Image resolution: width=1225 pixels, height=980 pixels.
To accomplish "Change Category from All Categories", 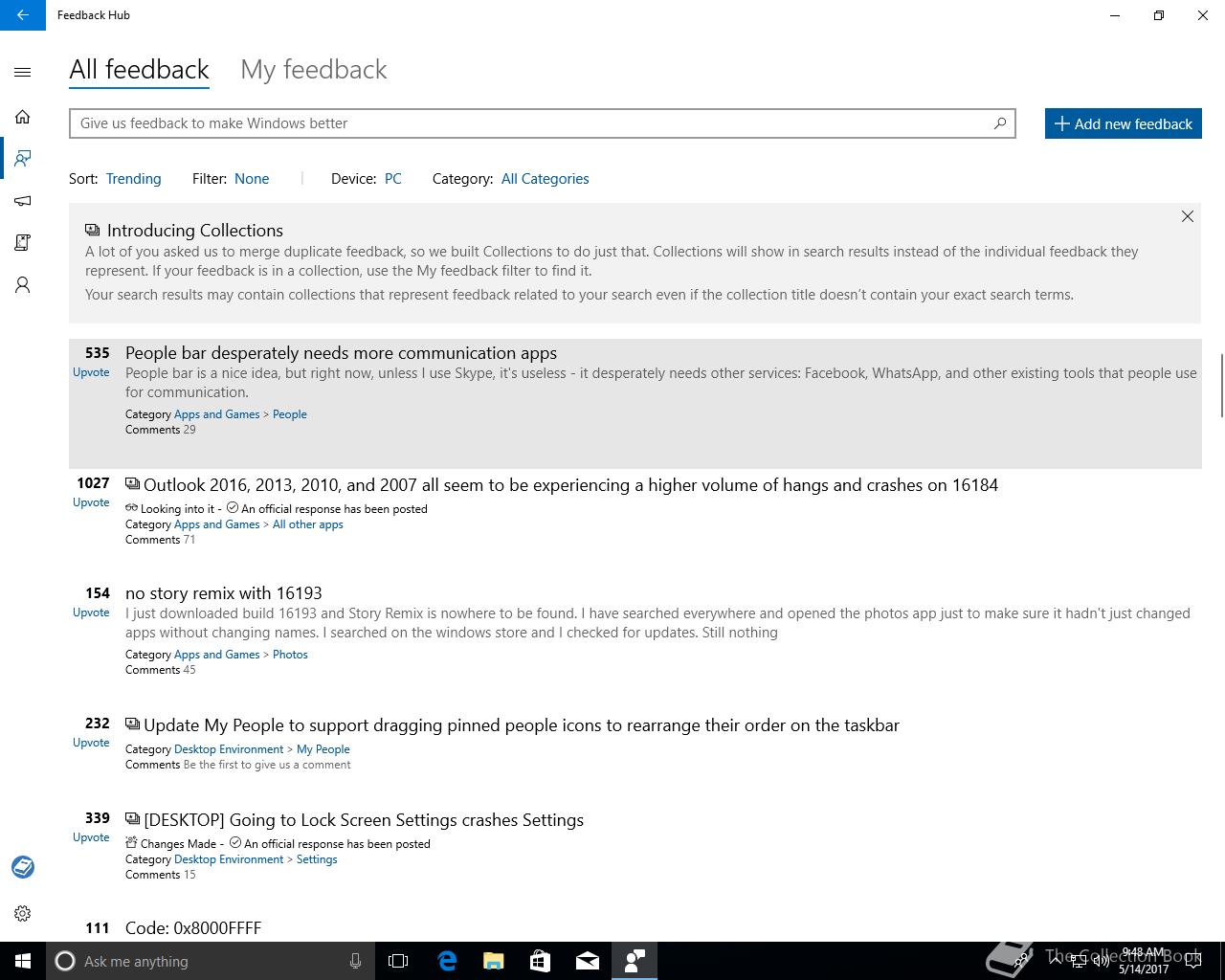I will click(545, 179).
